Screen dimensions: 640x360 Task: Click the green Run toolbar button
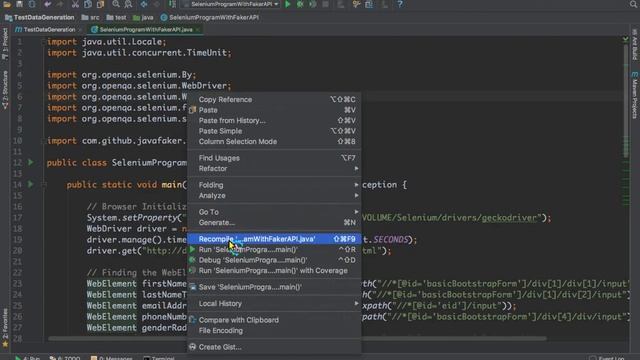pyautogui.click(x=288, y=4)
